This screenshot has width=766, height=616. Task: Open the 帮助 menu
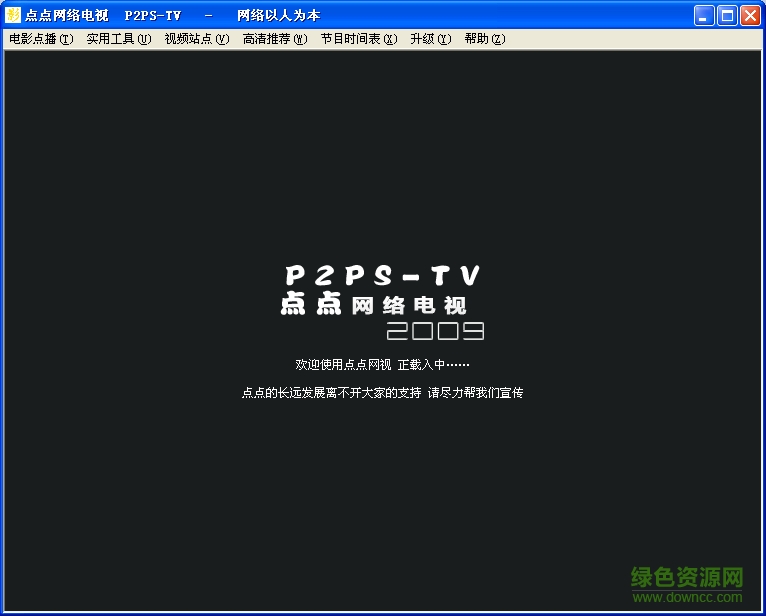[485, 39]
